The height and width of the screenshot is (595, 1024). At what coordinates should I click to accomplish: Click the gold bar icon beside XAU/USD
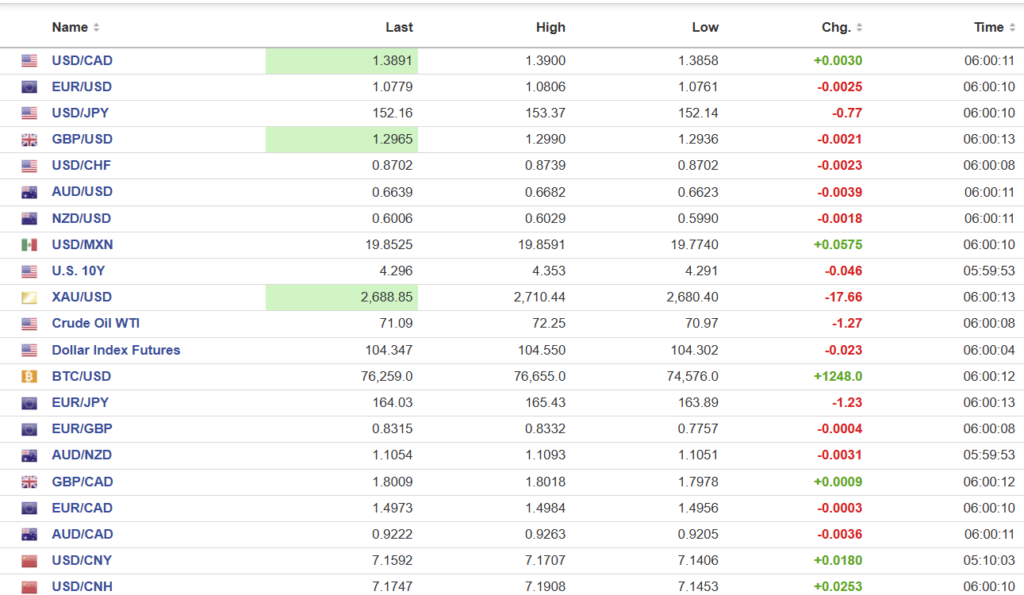pos(29,298)
